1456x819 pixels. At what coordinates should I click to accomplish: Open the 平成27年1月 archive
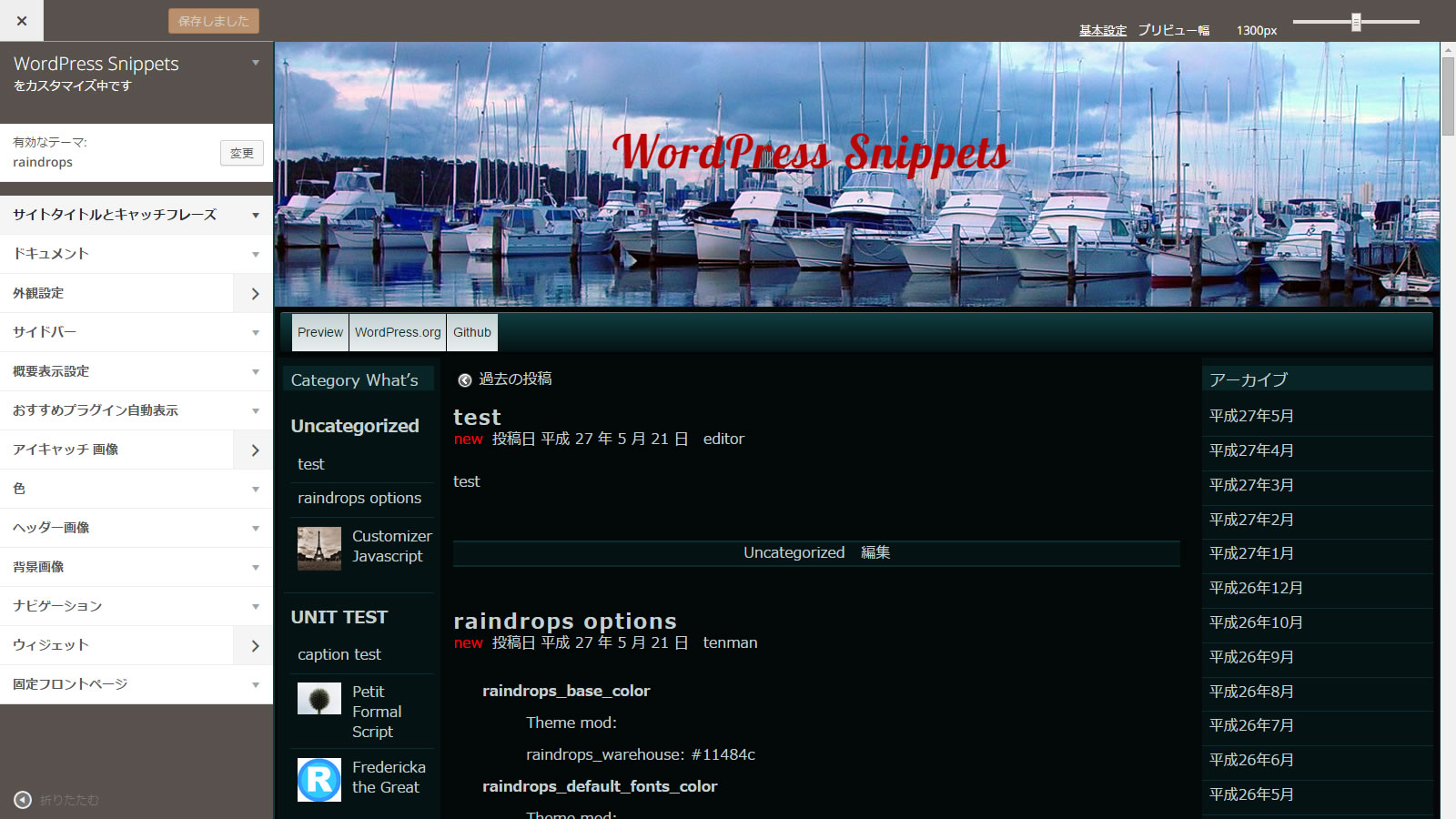[x=1251, y=553]
